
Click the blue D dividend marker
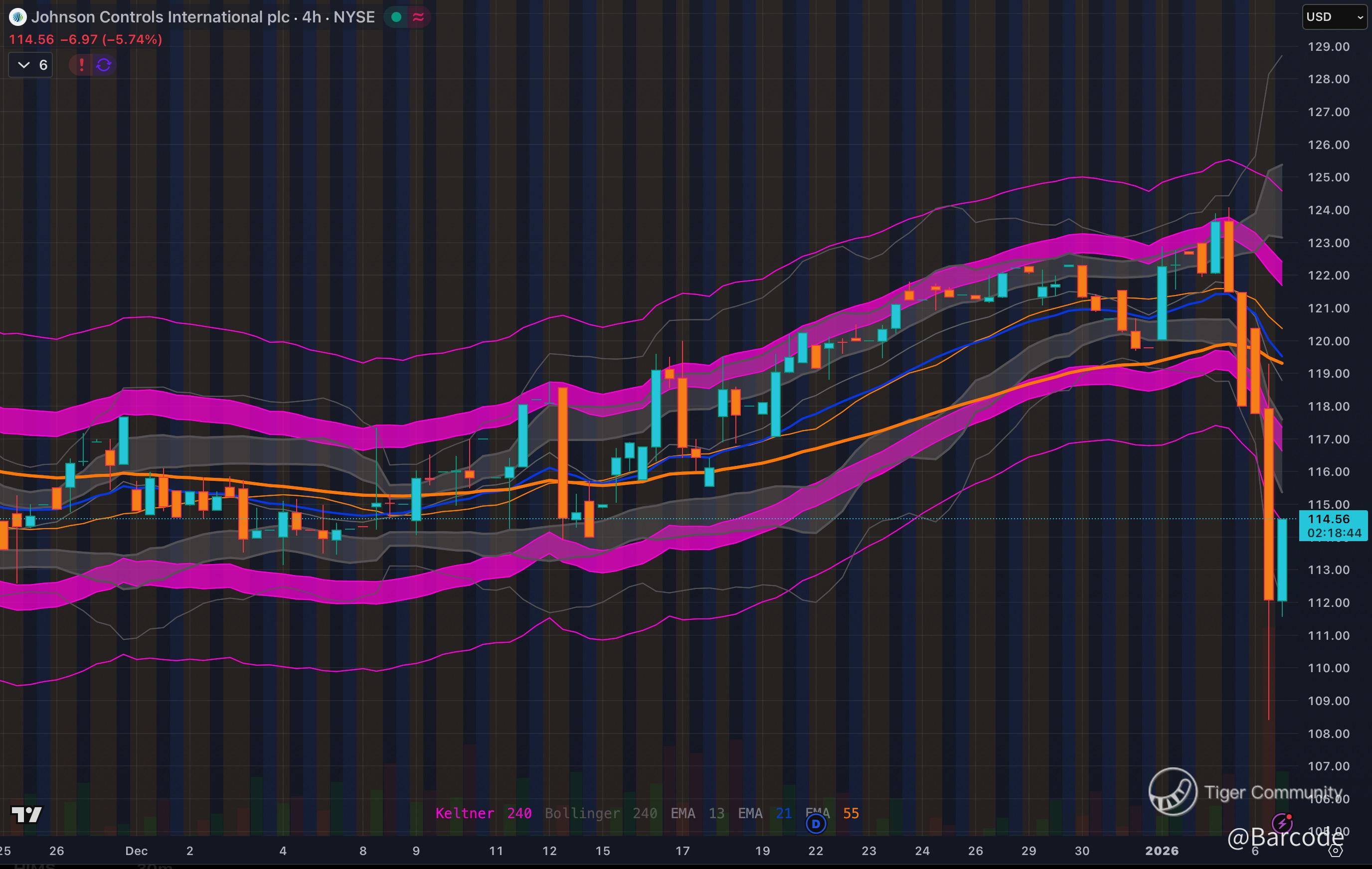tap(816, 824)
